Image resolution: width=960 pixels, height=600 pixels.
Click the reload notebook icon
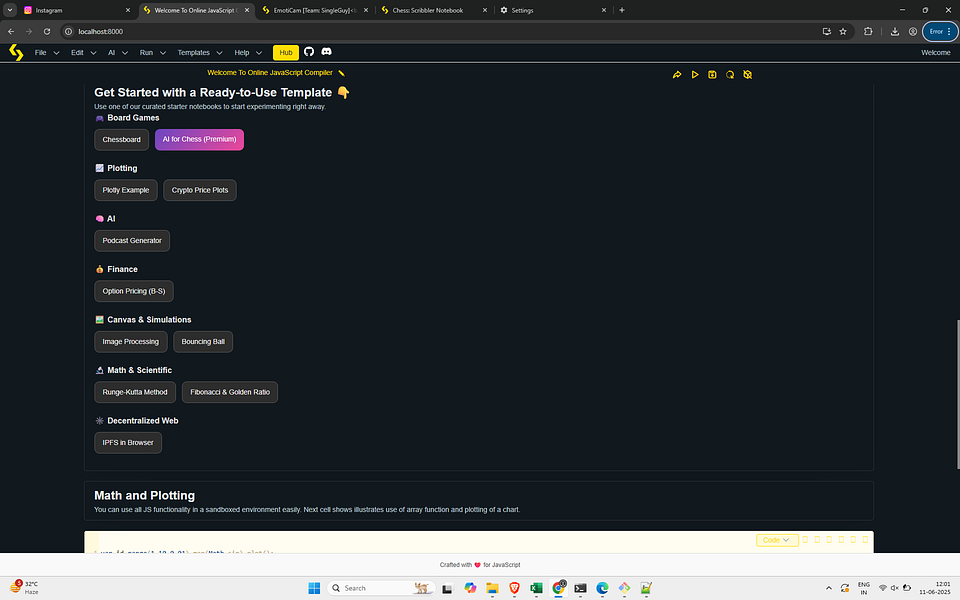click(730, 75)
